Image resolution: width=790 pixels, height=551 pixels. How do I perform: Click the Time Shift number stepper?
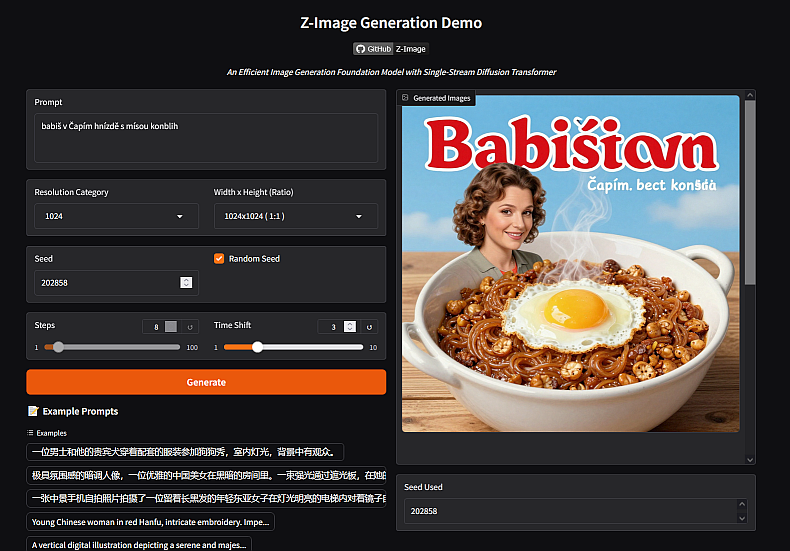[x=350, y=326]
